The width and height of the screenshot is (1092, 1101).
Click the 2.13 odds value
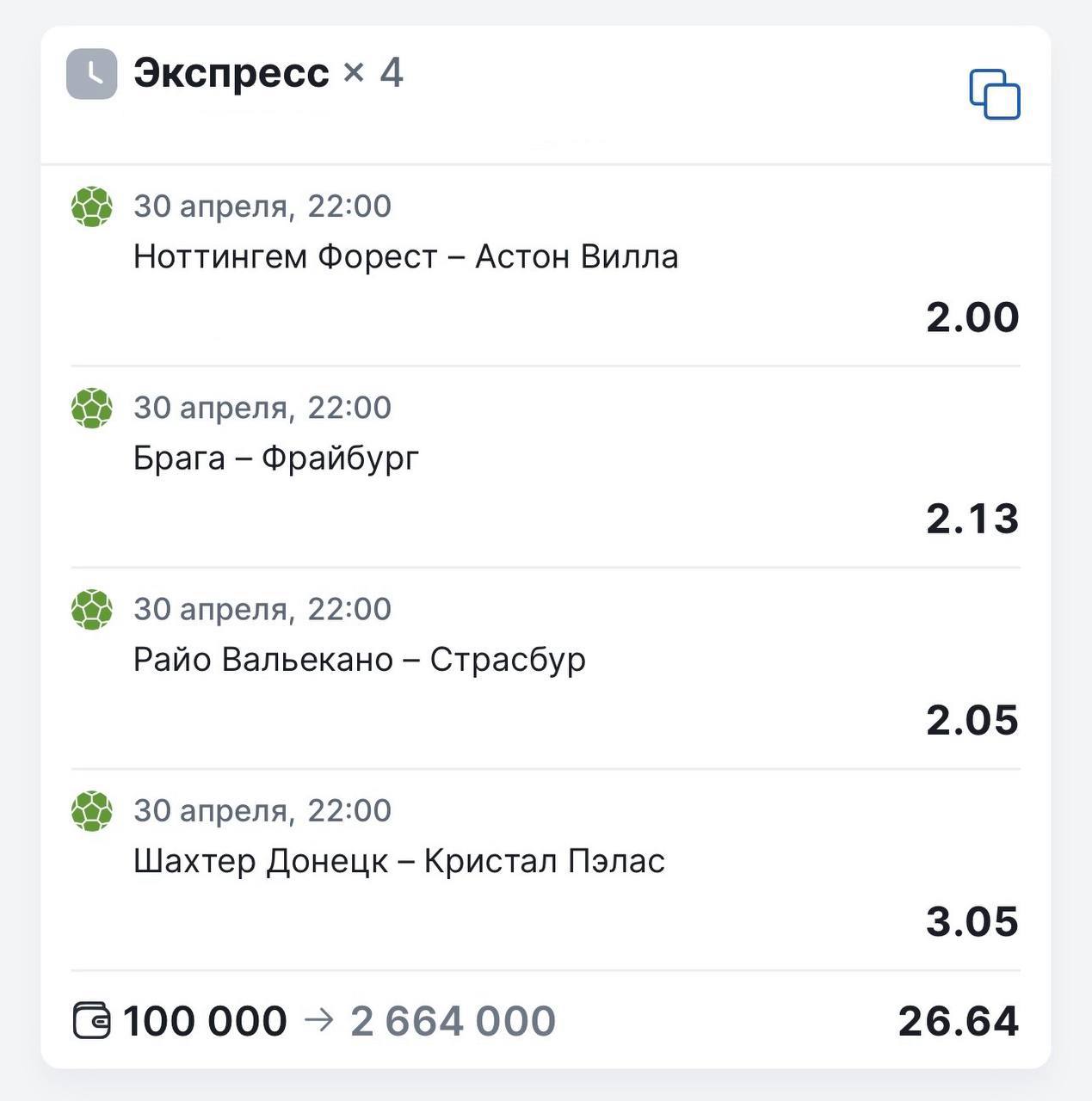coord(972,519)
